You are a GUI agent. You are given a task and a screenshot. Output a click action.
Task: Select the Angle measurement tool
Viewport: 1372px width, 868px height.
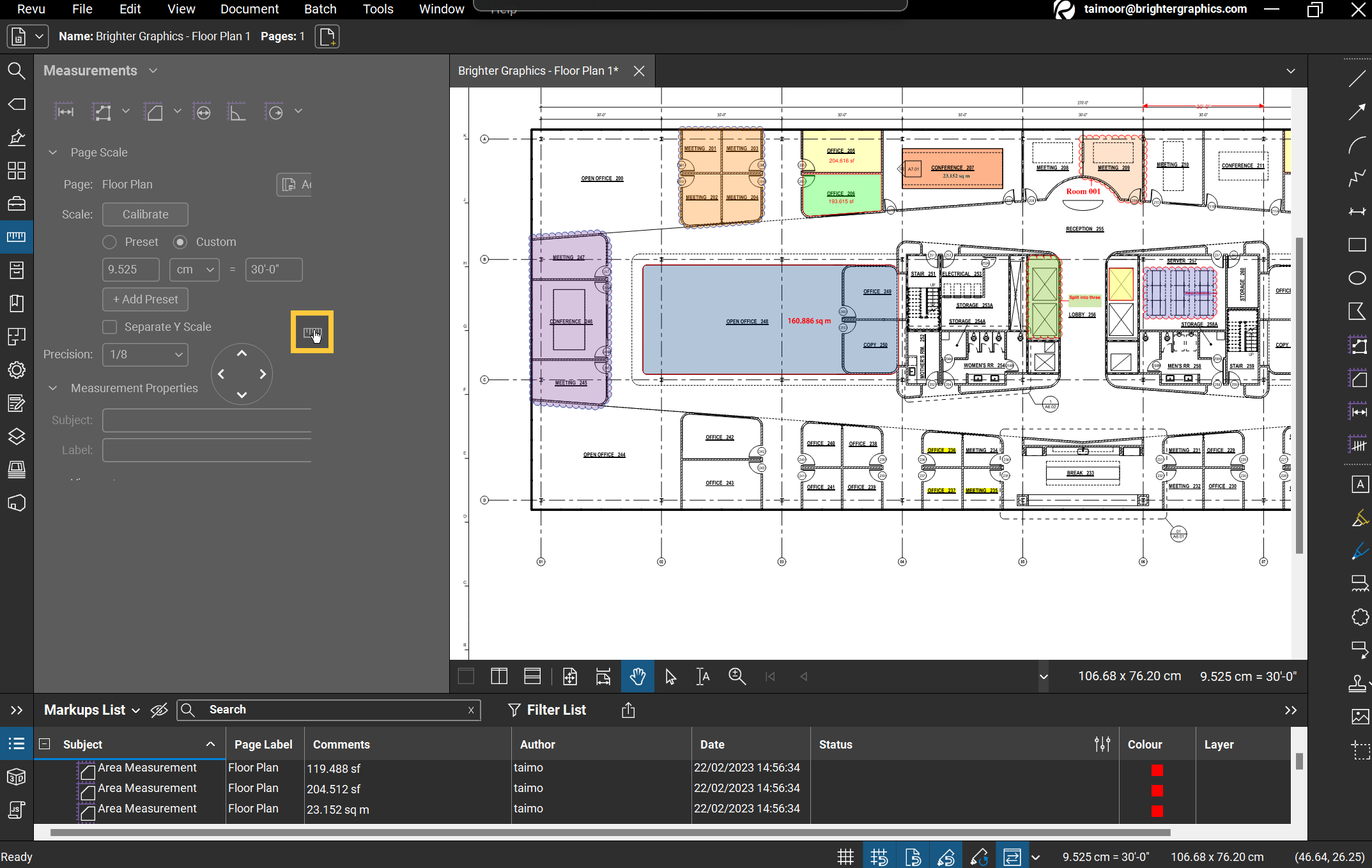[x=236, y=112]
